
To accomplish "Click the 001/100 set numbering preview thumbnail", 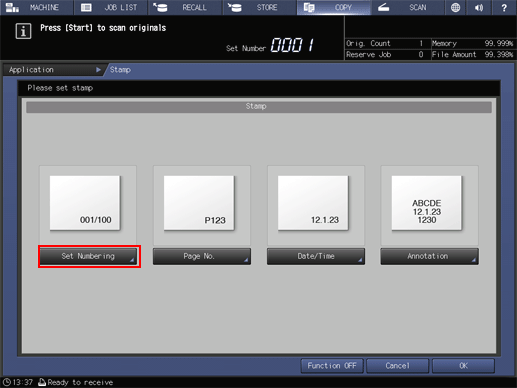I will pyautogui.click(x=85, y=203).
